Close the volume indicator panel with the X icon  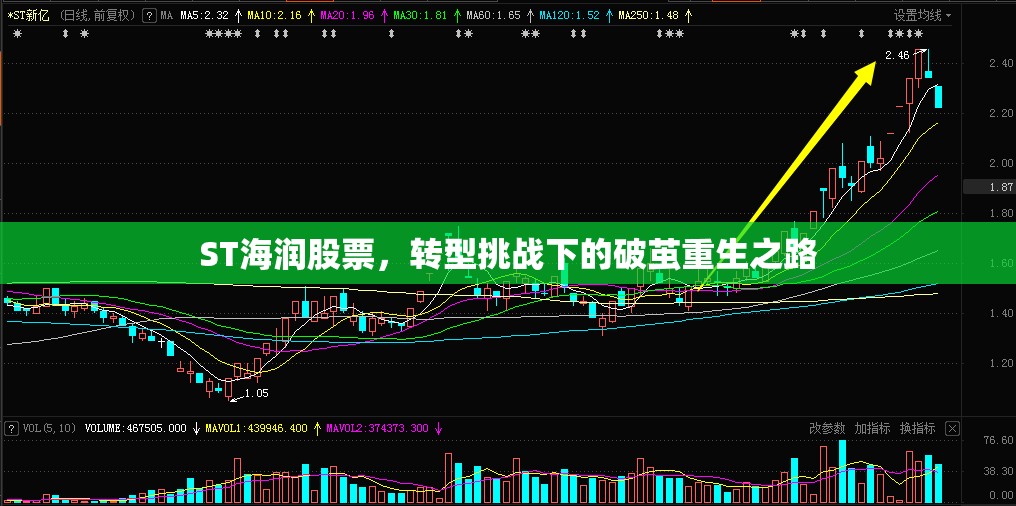pyautogui.click(x=952, y=428)
